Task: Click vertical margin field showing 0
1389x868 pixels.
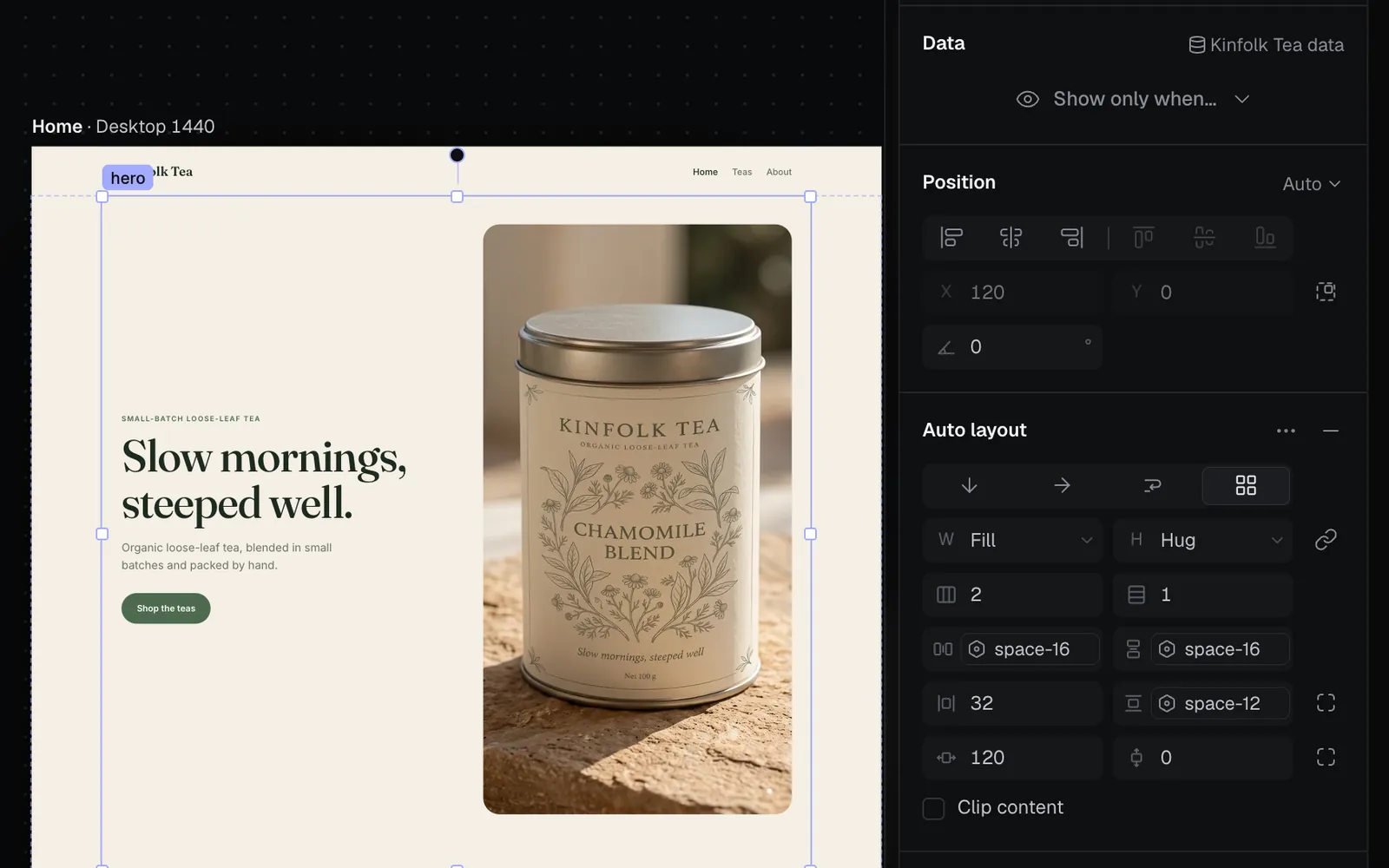Action: (1203, 758)
